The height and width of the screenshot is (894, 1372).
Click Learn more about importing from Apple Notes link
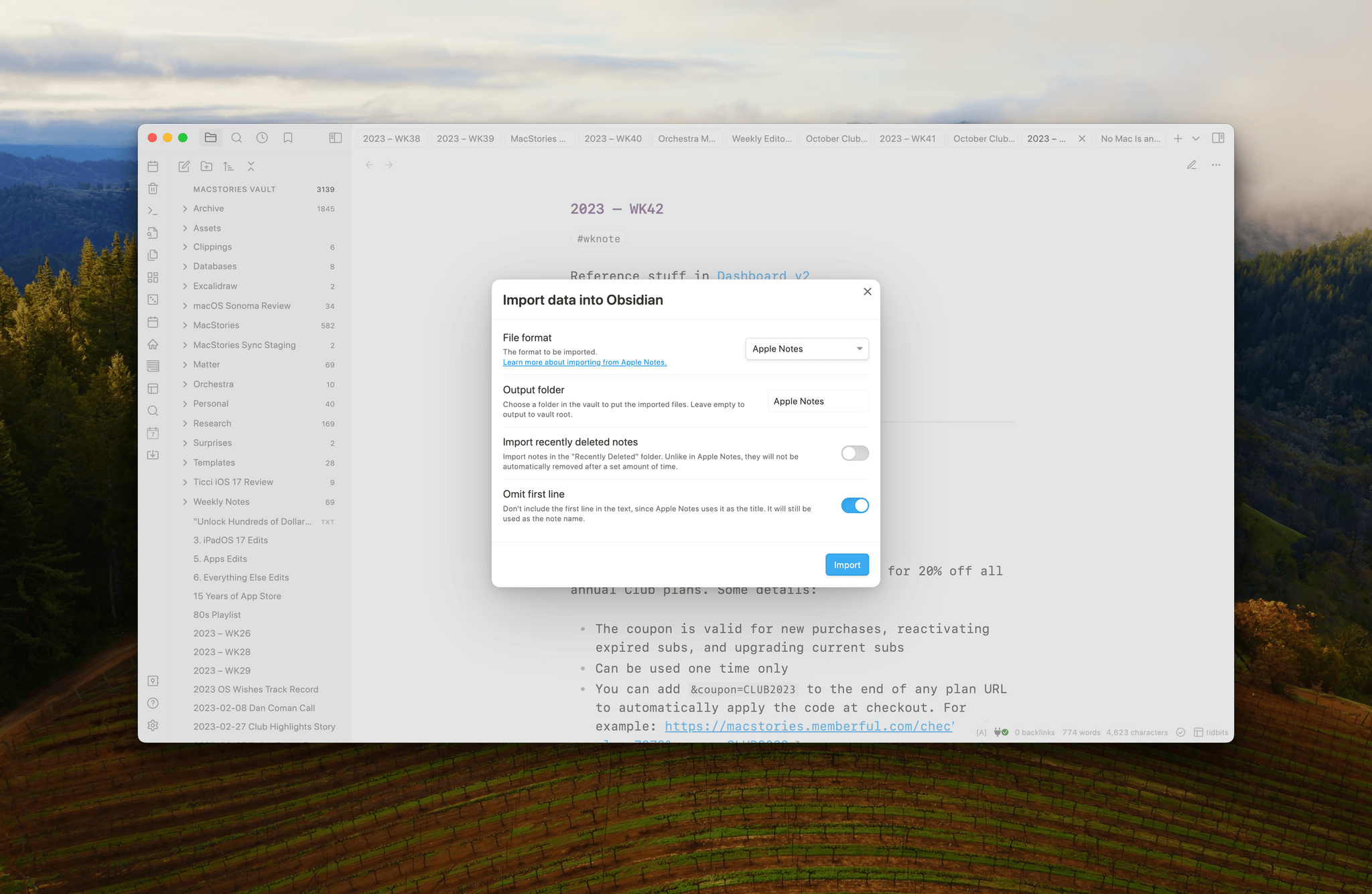point(583,361)
